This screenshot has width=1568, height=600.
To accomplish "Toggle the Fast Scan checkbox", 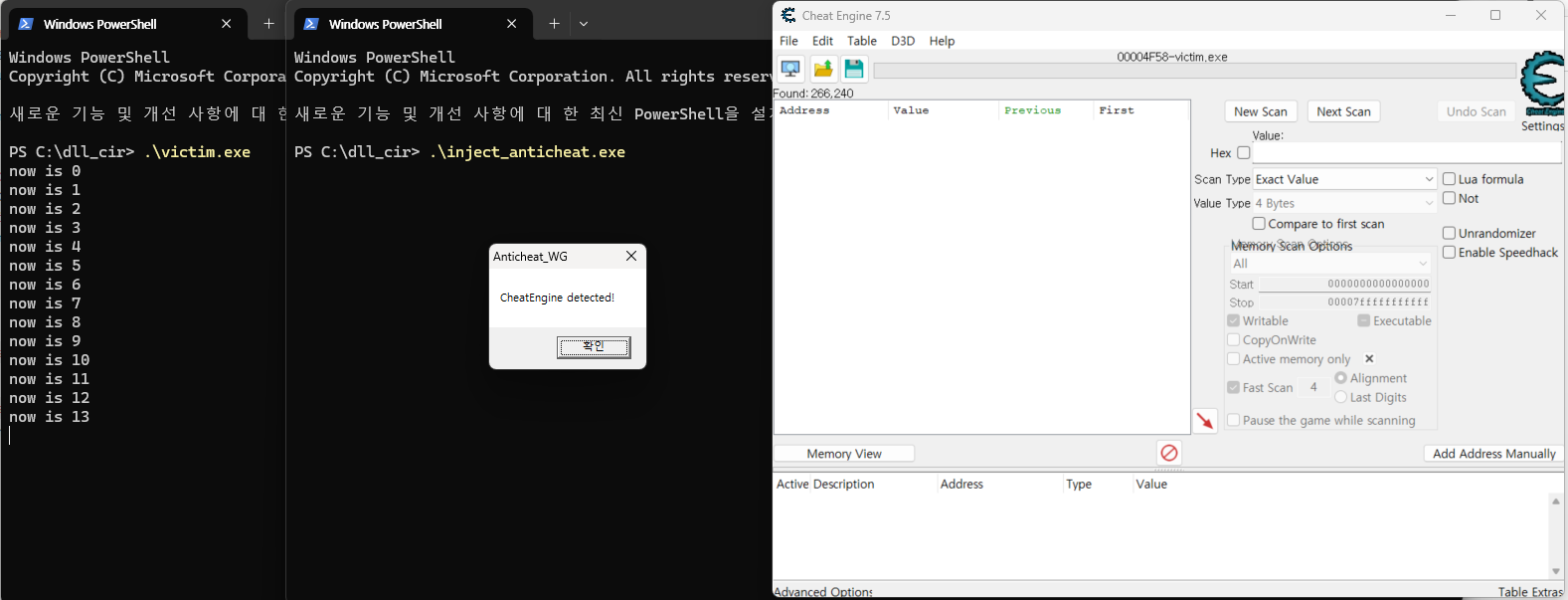I will pyautogui.click(x=1233, y=387).
